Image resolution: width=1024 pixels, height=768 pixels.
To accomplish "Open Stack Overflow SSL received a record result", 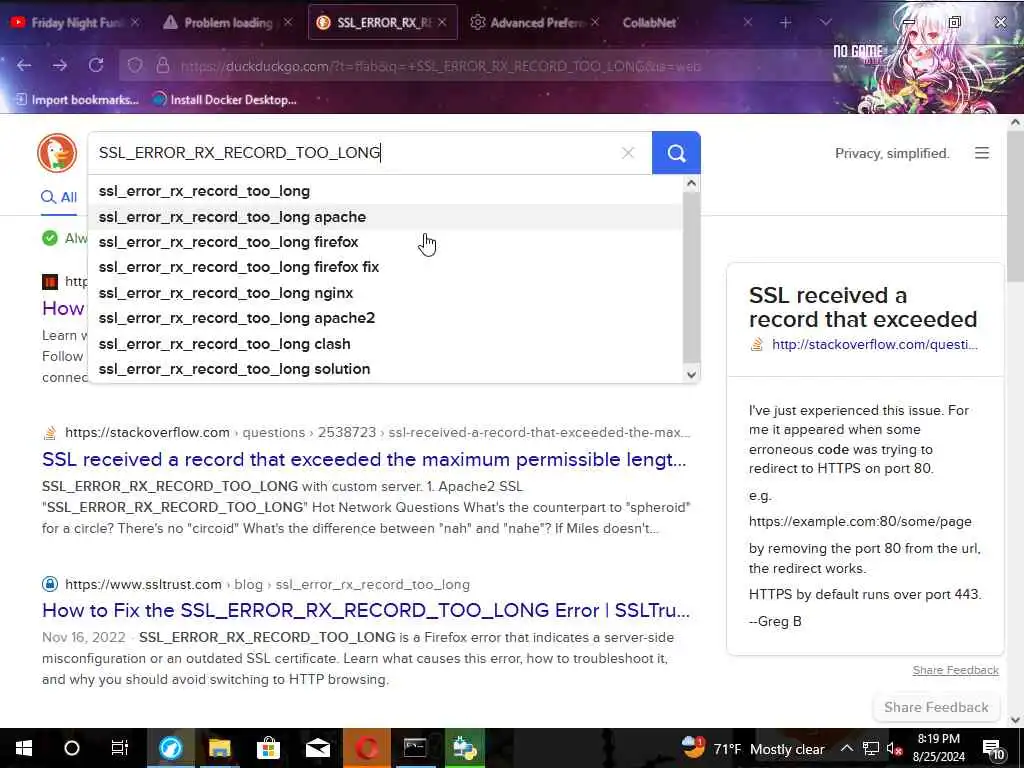I will click(x=364, y=460).
